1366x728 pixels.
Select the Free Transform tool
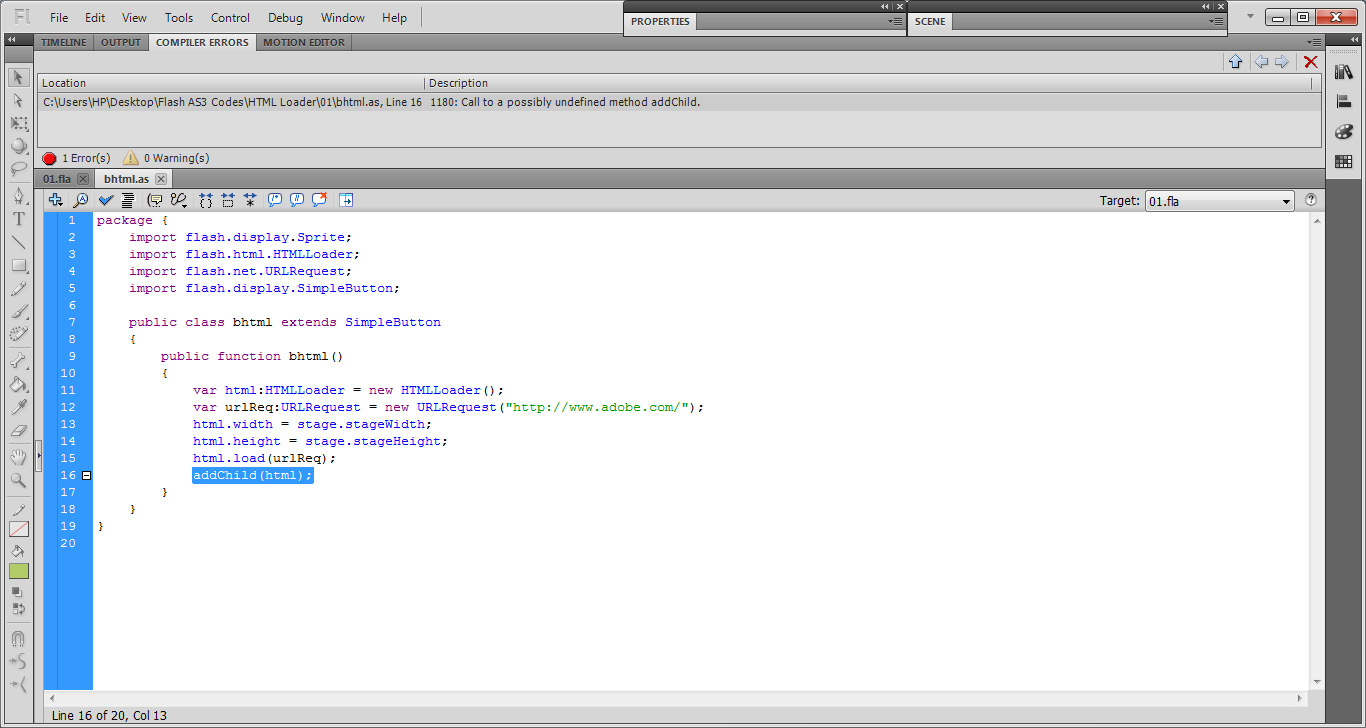coord(18,123)
